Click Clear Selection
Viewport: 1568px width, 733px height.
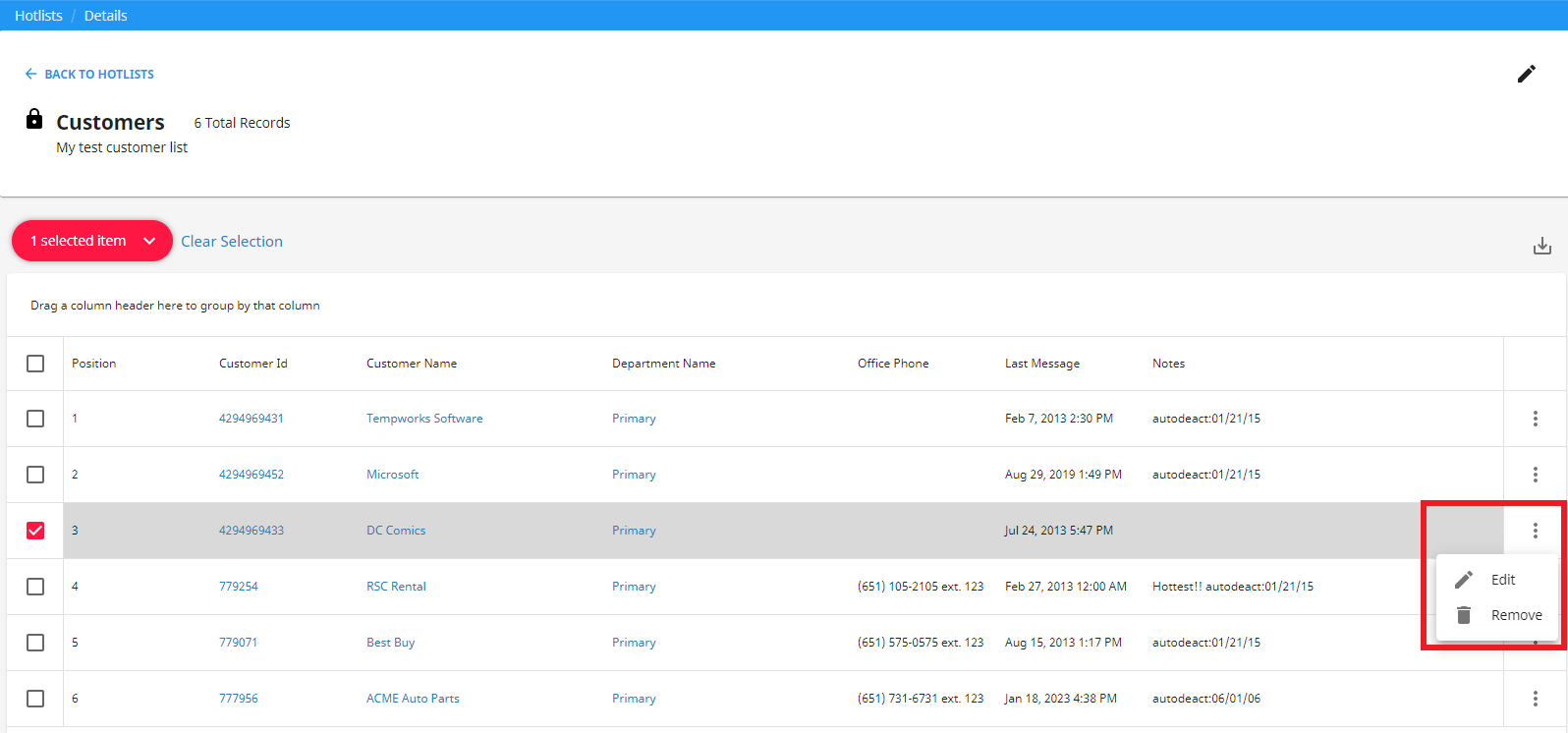[x=232, y=242]
